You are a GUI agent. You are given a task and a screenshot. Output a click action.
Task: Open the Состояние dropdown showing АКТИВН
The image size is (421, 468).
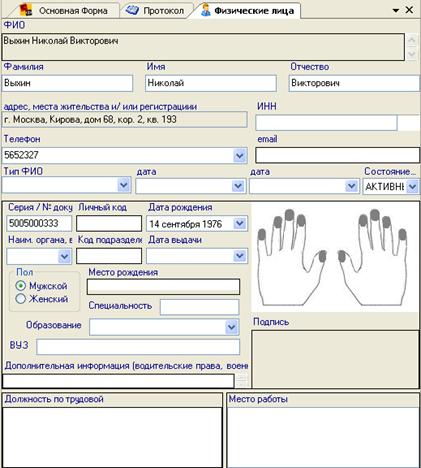tap(412, 186)
